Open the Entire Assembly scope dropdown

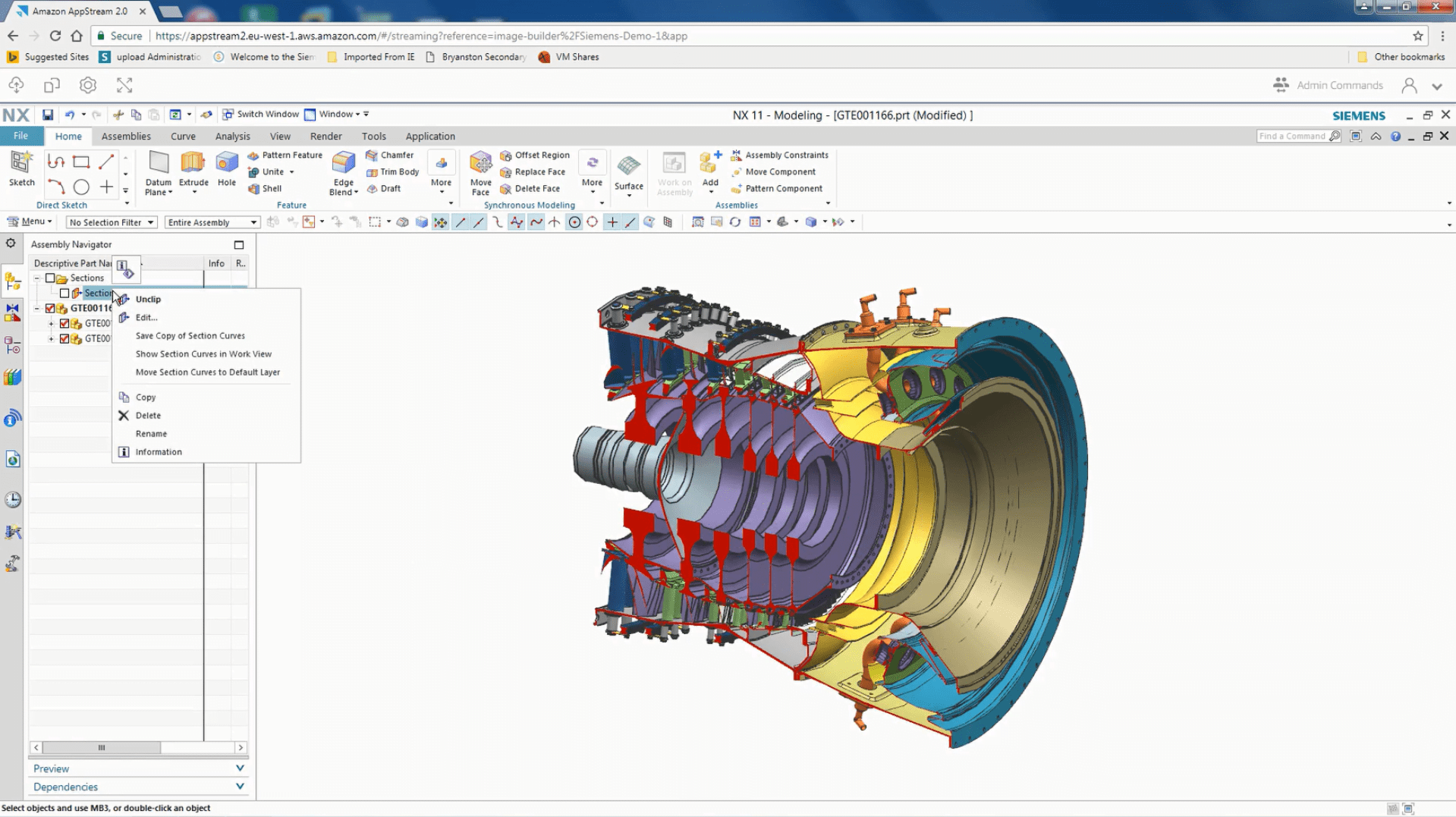pos(212,222)
